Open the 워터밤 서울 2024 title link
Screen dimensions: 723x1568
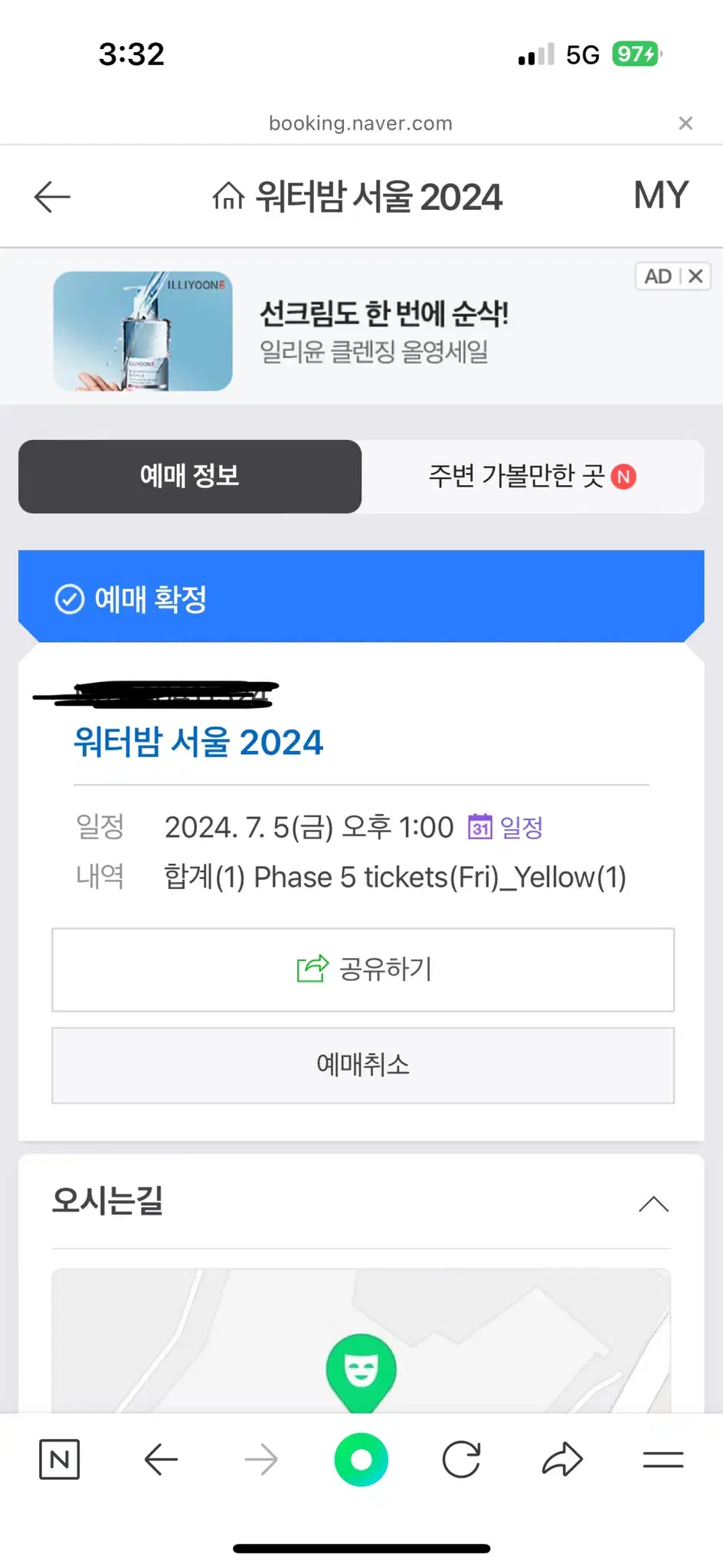(x=198, y=742)
